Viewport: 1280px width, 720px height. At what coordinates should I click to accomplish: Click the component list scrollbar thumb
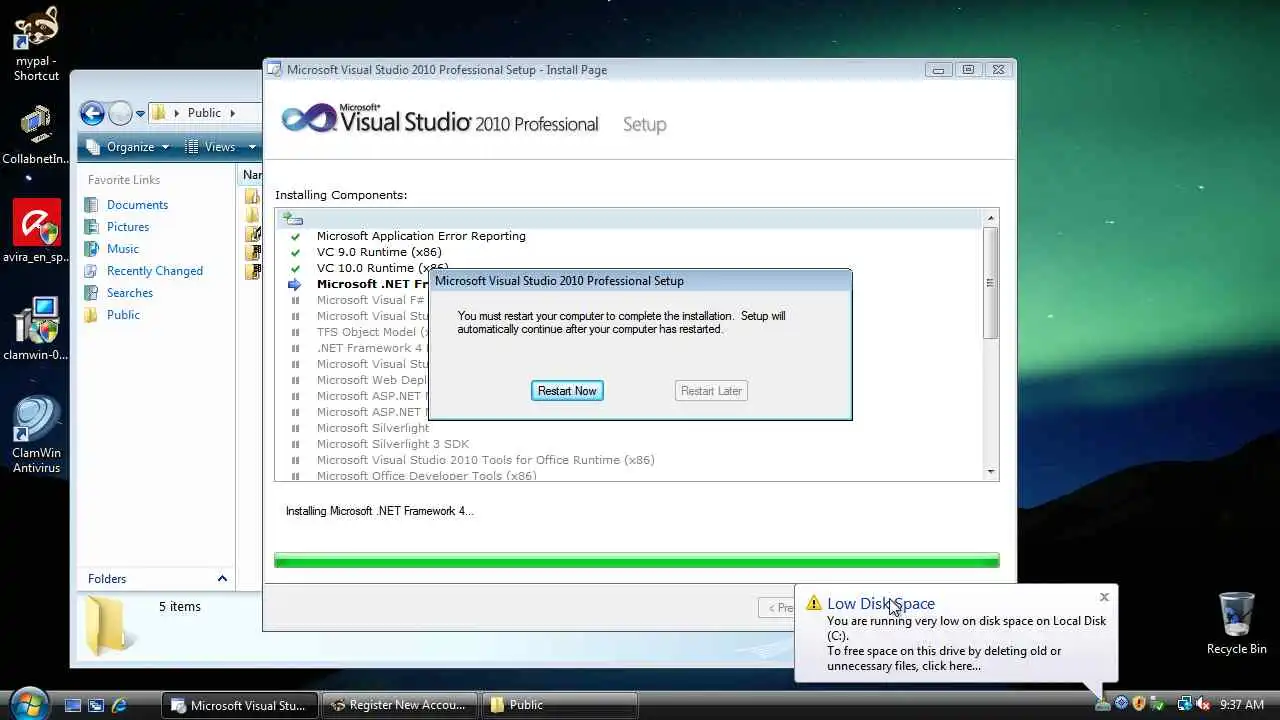click(x=991, y=283)
